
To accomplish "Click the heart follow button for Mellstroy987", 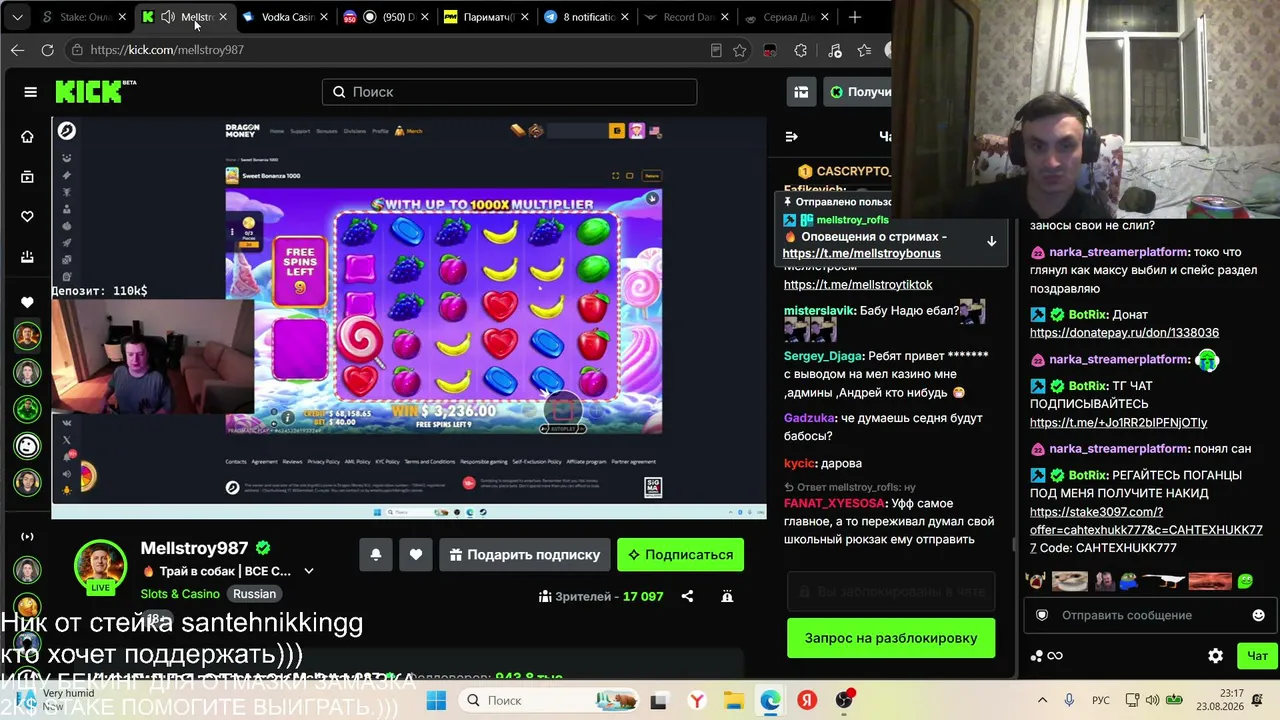I will tap(416, 555).
